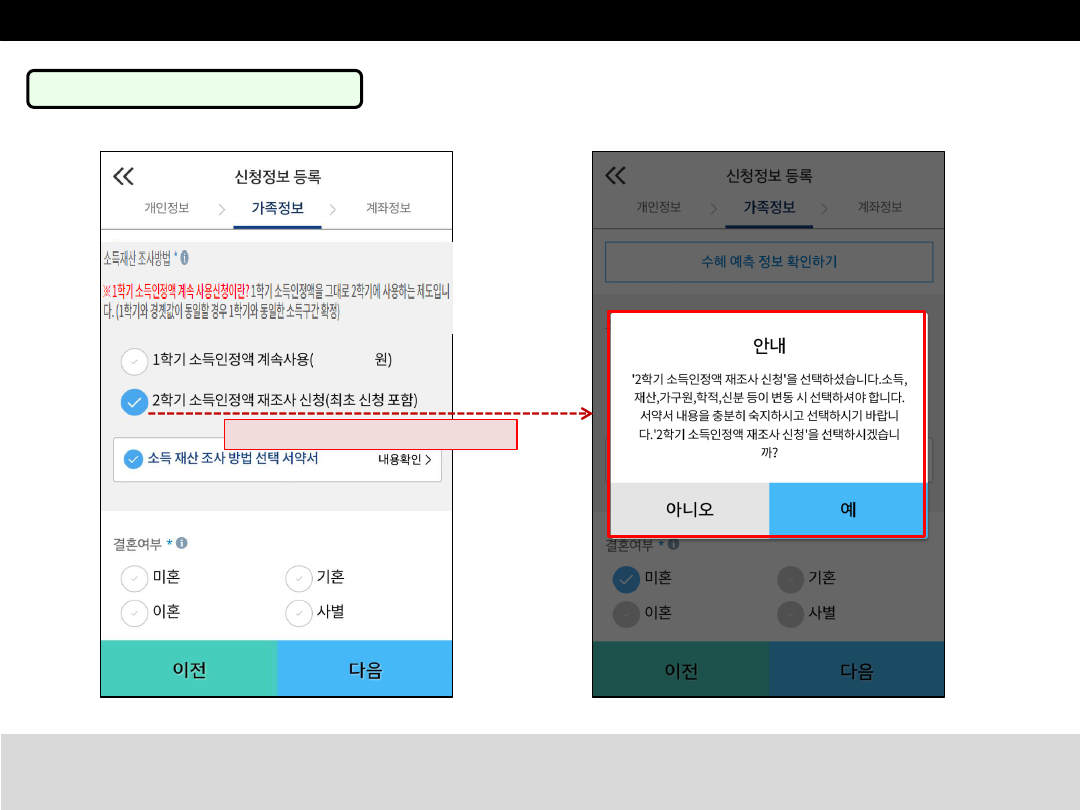Image resolution: width=1080 pixels, height=810 pixels.
Task: Click info icon next to 결혼여부 label
Action: tap(182, 543)
